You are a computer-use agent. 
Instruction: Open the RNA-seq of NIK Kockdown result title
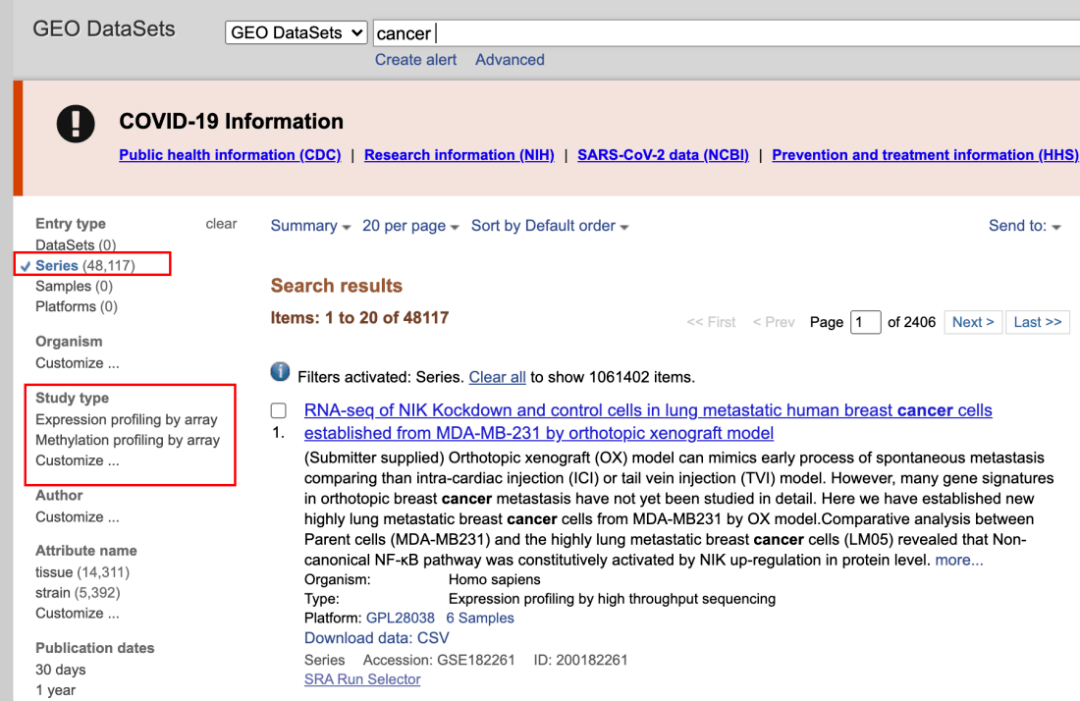point(648,421)
